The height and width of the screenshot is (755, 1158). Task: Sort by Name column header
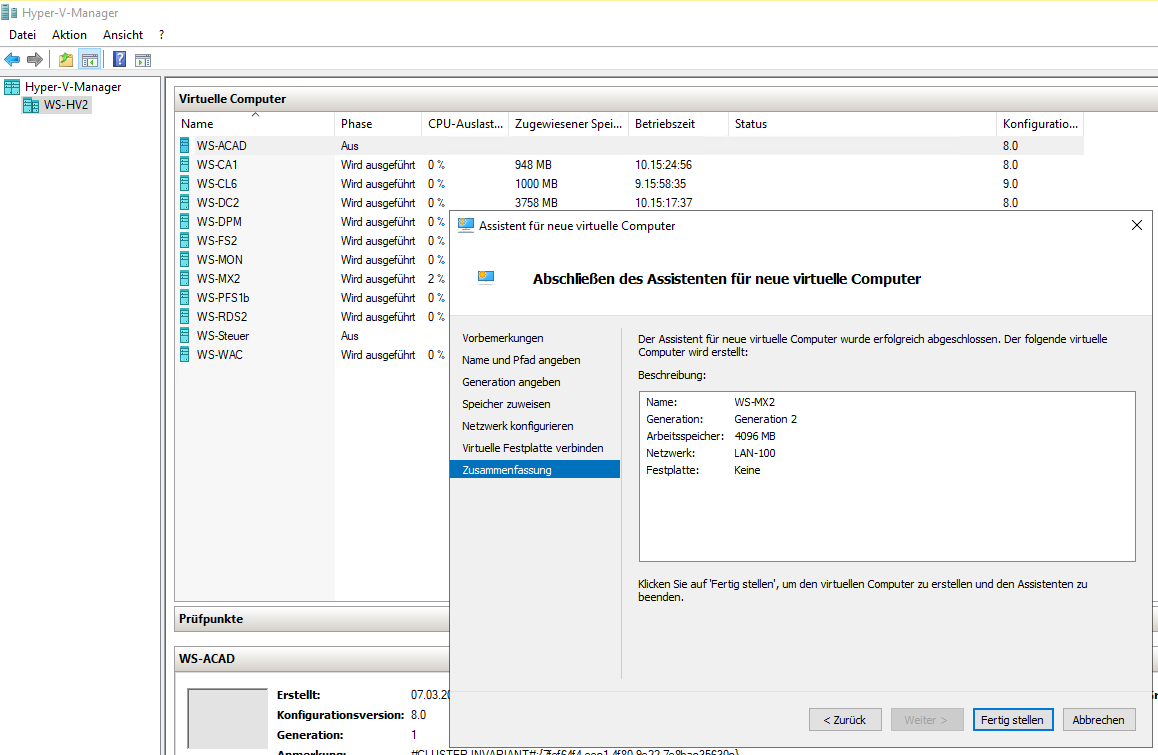coord(255,124)
